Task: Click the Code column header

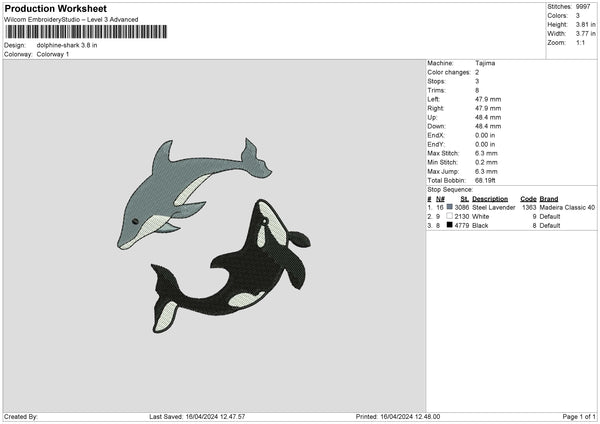Action: tap(528, 198)
